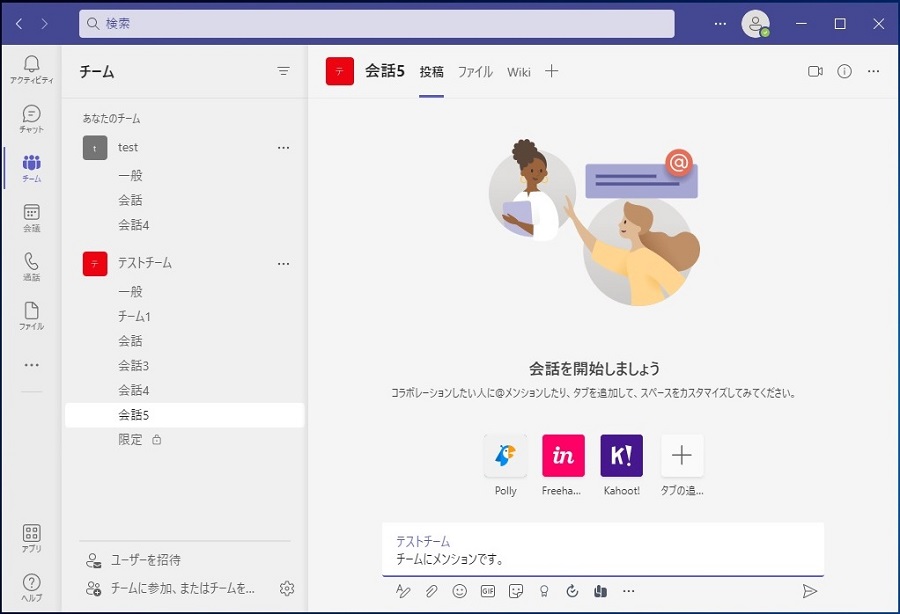The width and height of the screenshot is (900, 614).
Task: Open the Chat section icon
Action: tap(31, 119)
